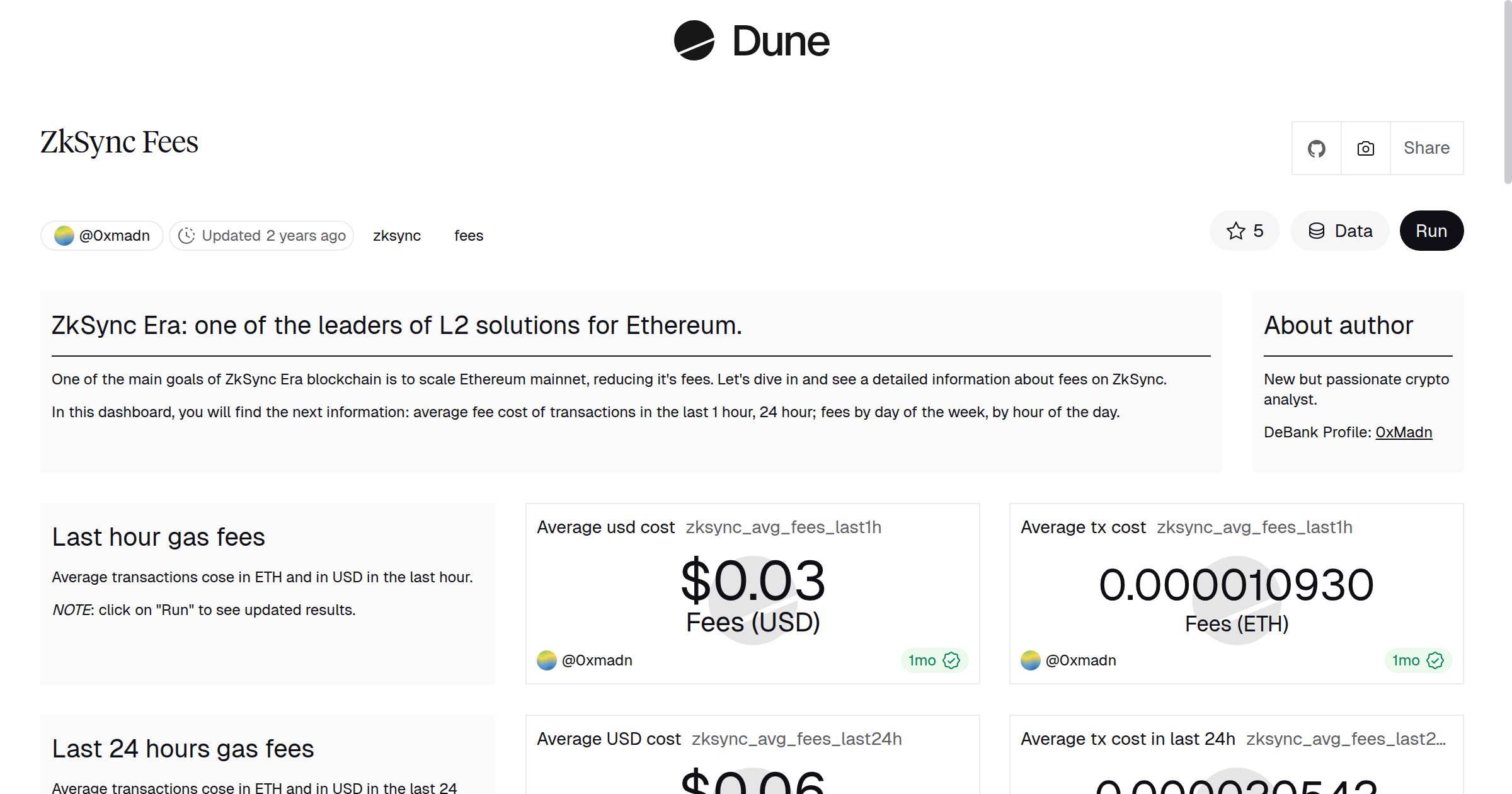Open the Data panel
1512x794 pixels.
pos(1339,231)
